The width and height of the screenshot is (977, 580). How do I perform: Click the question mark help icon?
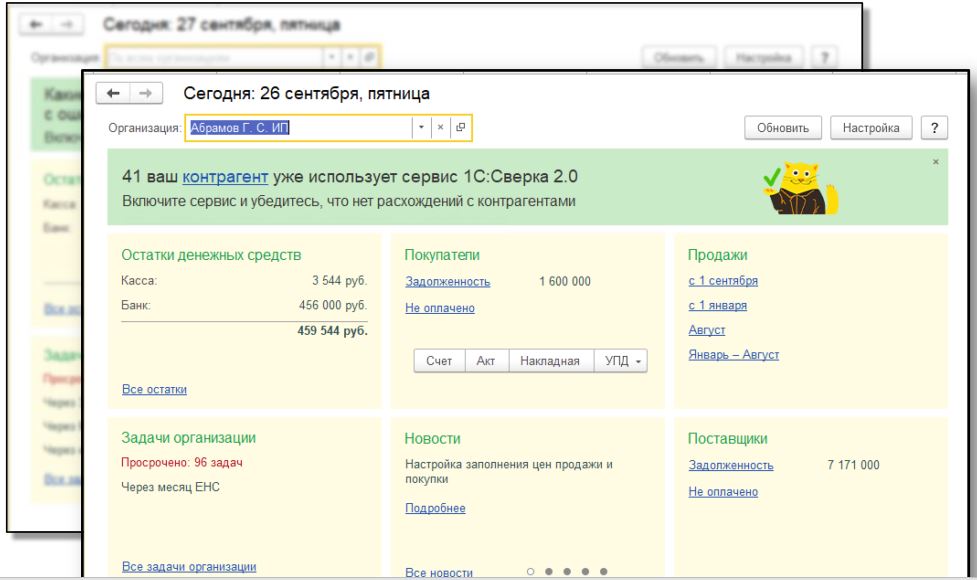click(x=936, y=126)
